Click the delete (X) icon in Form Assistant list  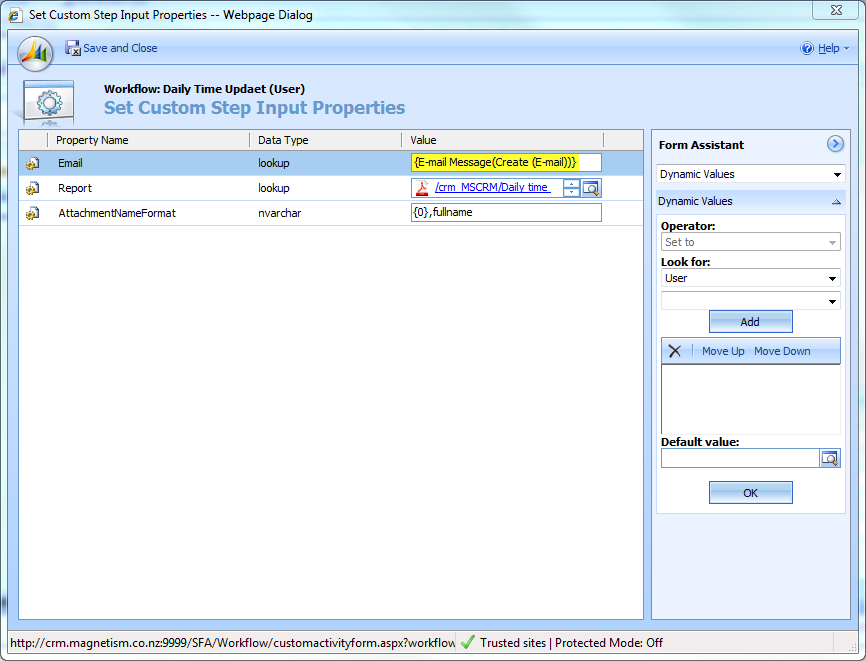click(x=674, y=351)
